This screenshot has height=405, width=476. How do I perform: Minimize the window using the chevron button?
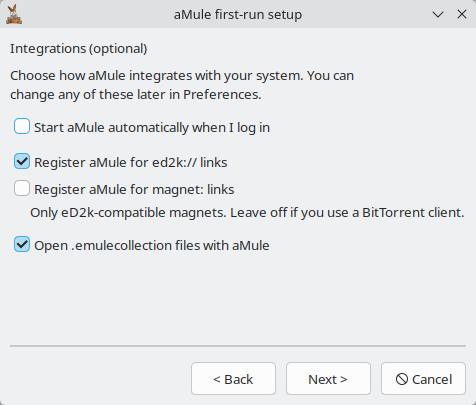(438, 14)
